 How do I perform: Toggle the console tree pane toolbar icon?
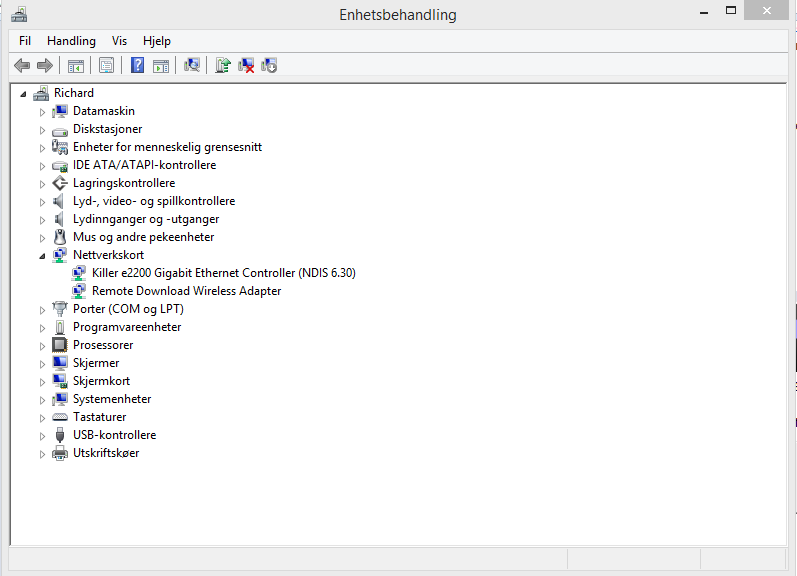76,66
